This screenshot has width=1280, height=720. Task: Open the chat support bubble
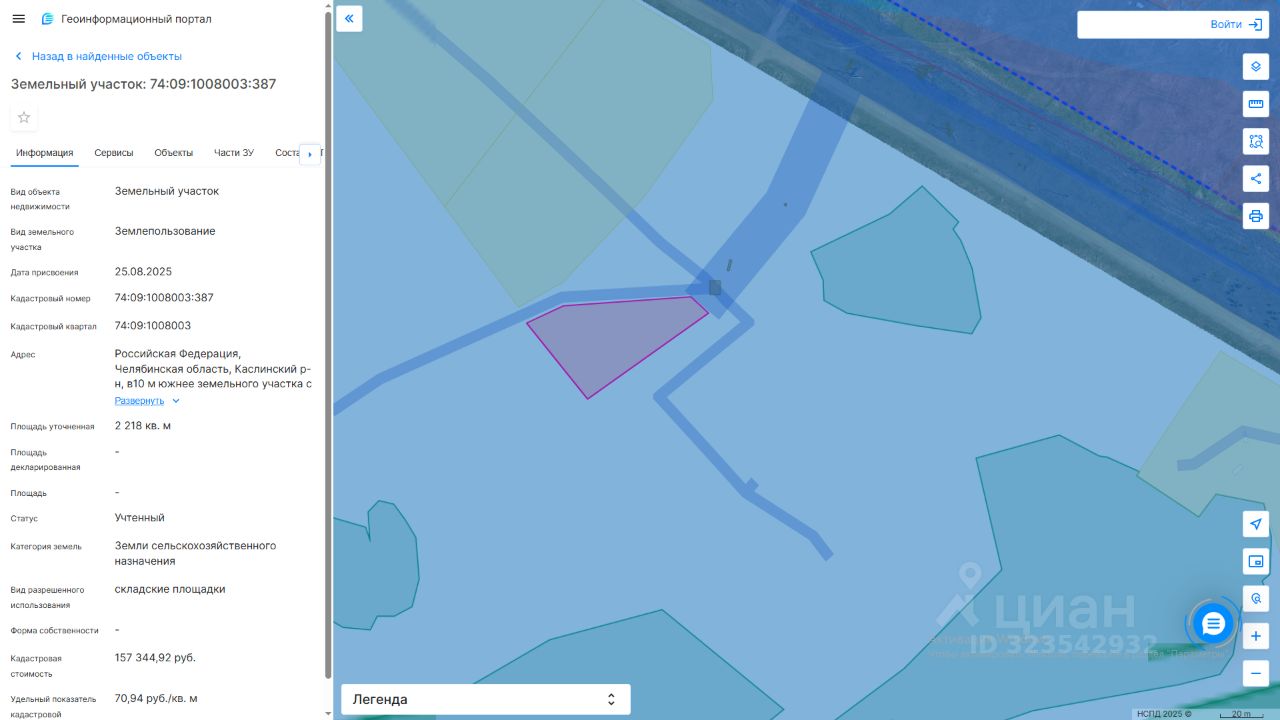tap(1213, 624)
